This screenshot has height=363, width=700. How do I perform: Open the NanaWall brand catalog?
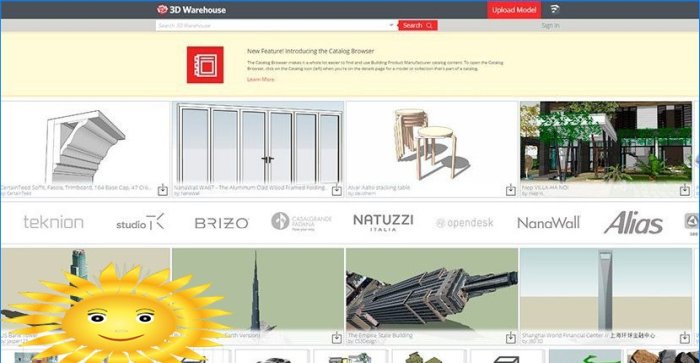pos(549,222)
